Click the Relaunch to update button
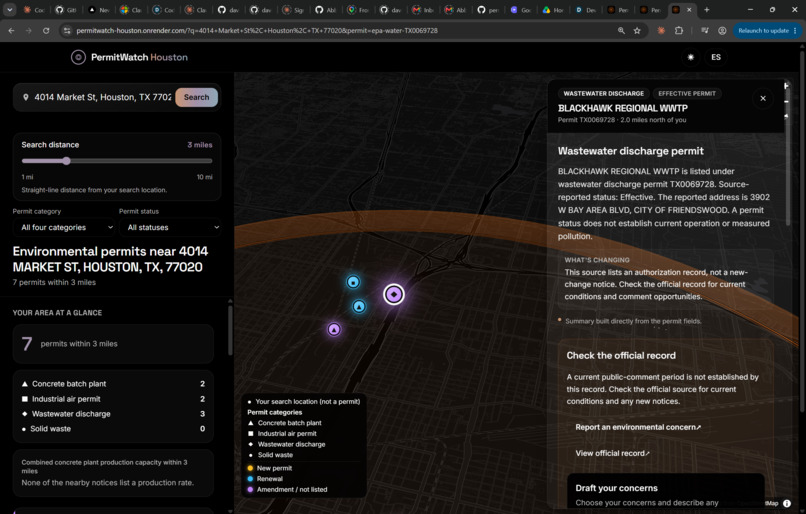Viewport: 806px width, 514px height. click(767, 31)
